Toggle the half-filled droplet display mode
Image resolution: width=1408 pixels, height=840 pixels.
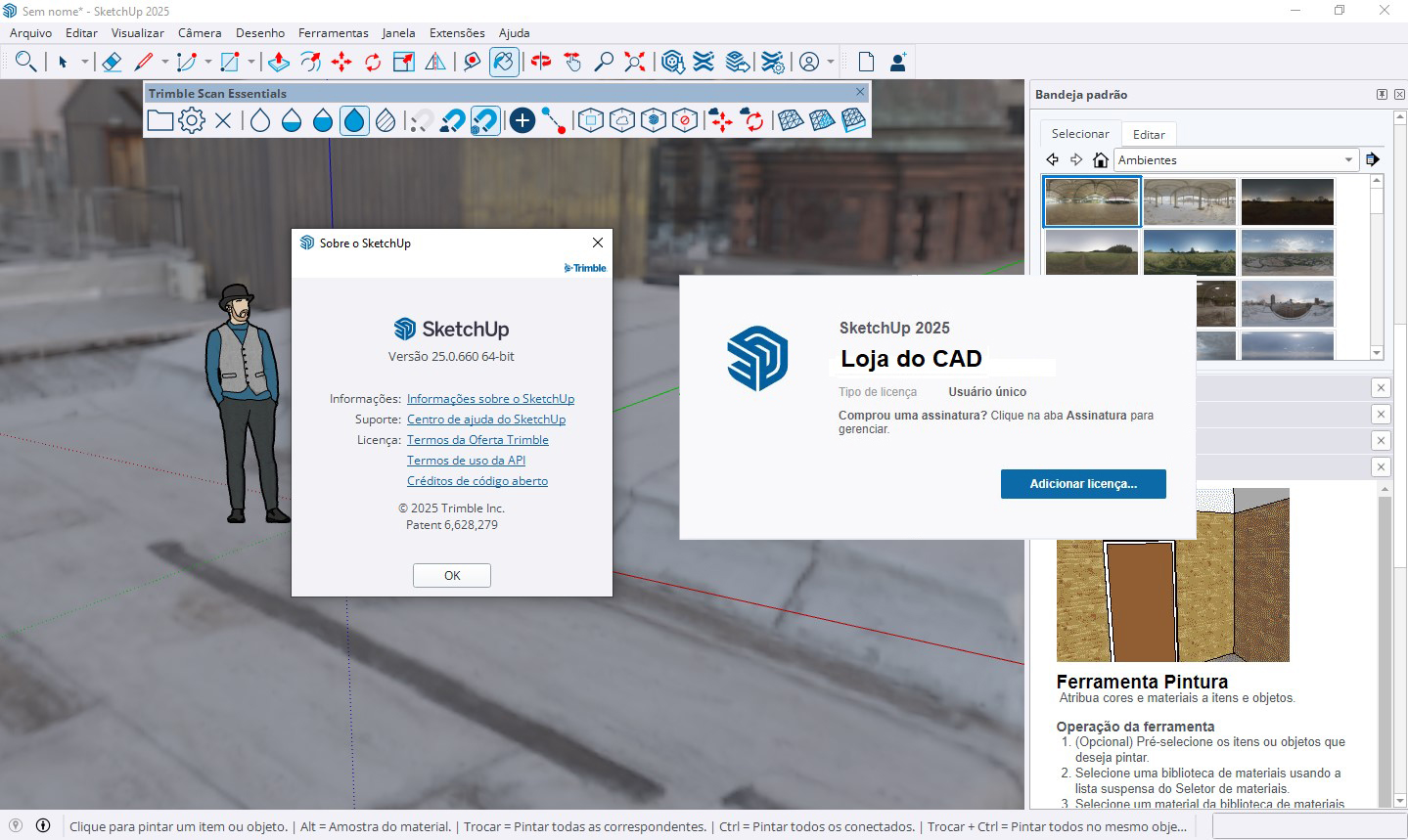292,120
